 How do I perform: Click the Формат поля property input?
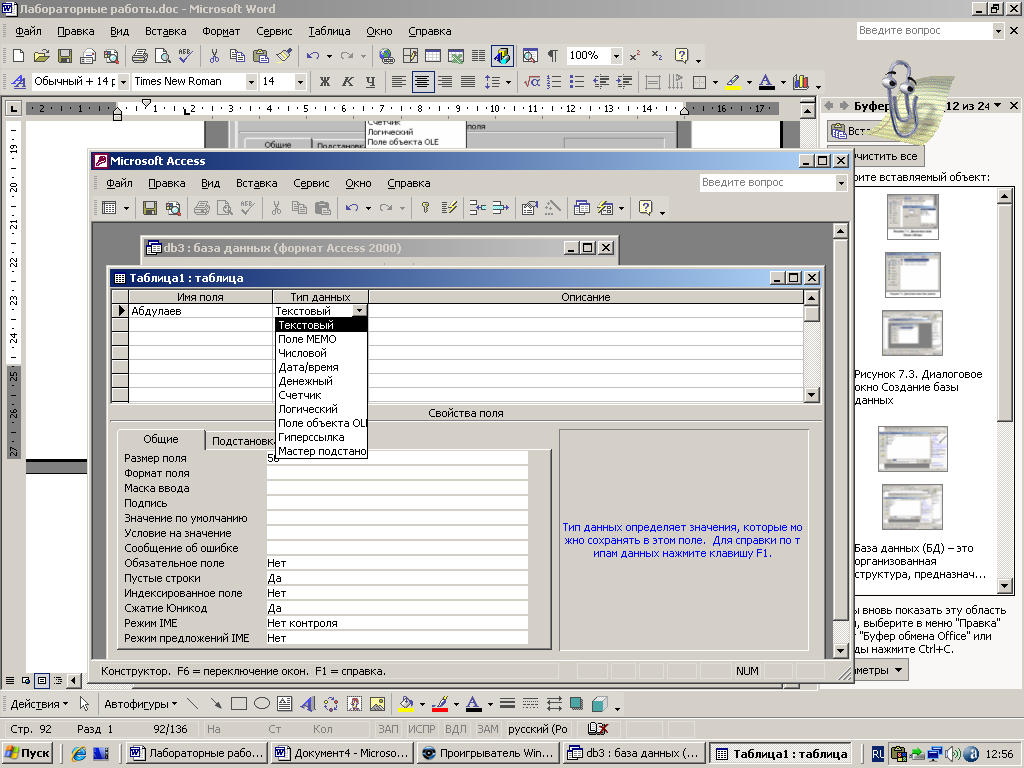[x=397, y=473]
